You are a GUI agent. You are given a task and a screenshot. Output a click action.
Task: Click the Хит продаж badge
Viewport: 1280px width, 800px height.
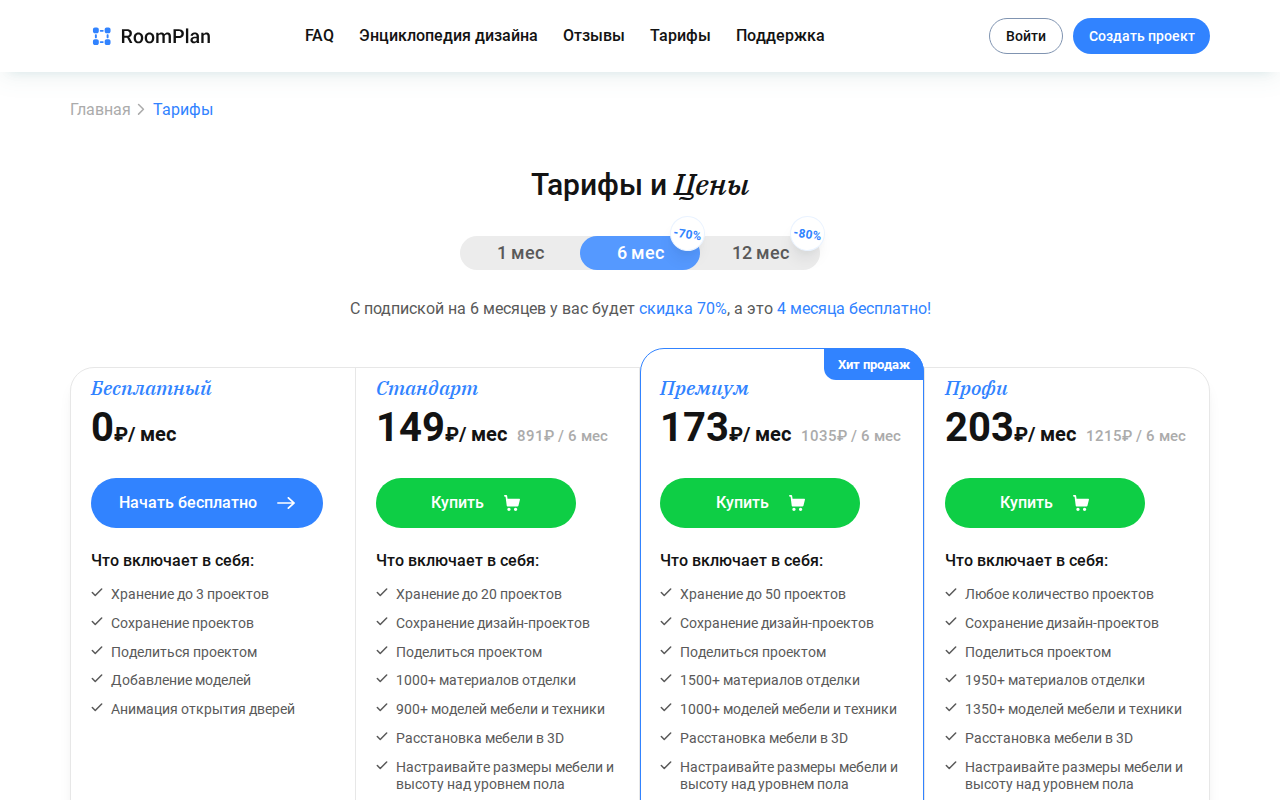874,364
